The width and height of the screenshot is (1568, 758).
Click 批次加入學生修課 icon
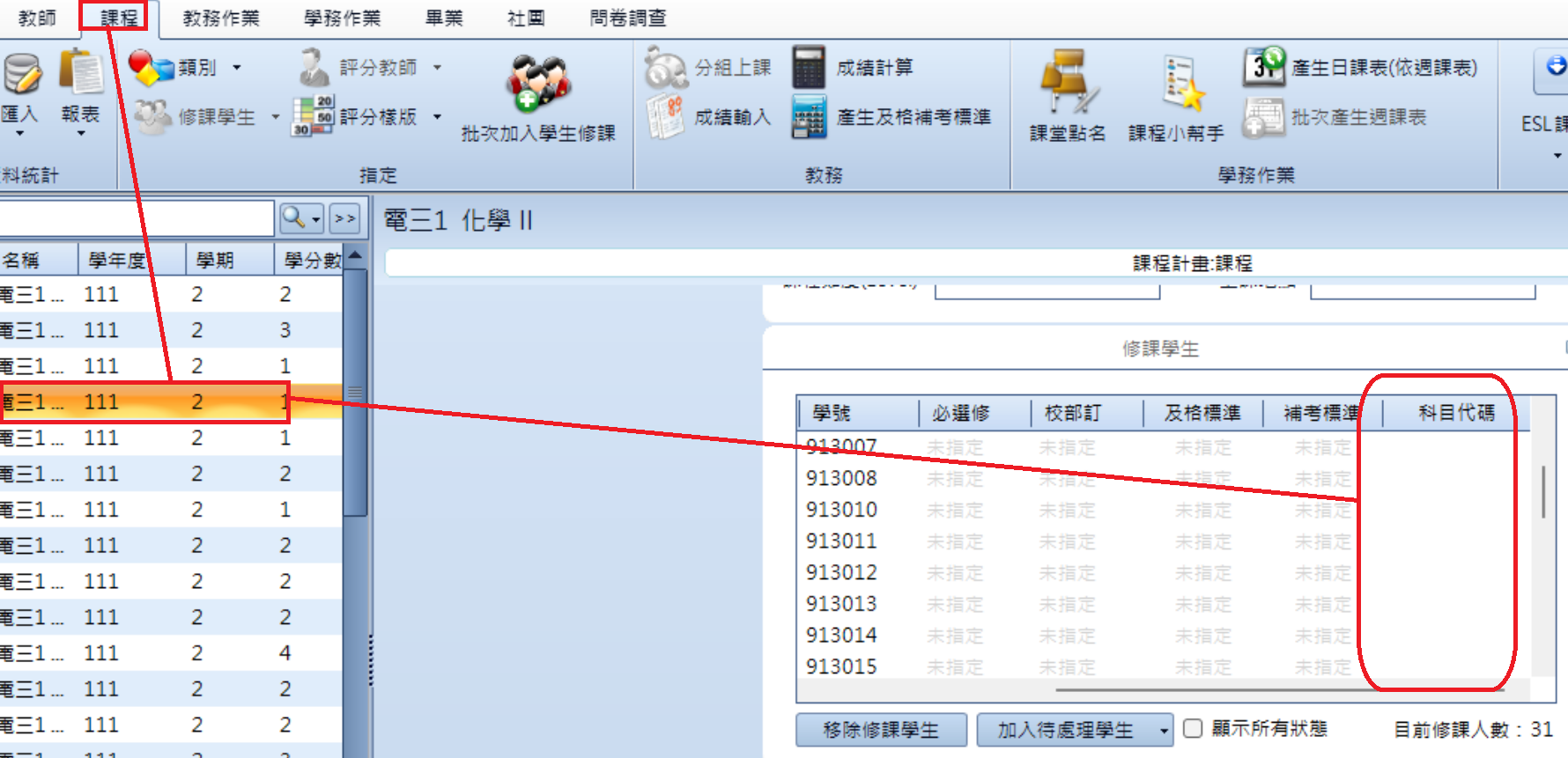(x=538, y=85)
